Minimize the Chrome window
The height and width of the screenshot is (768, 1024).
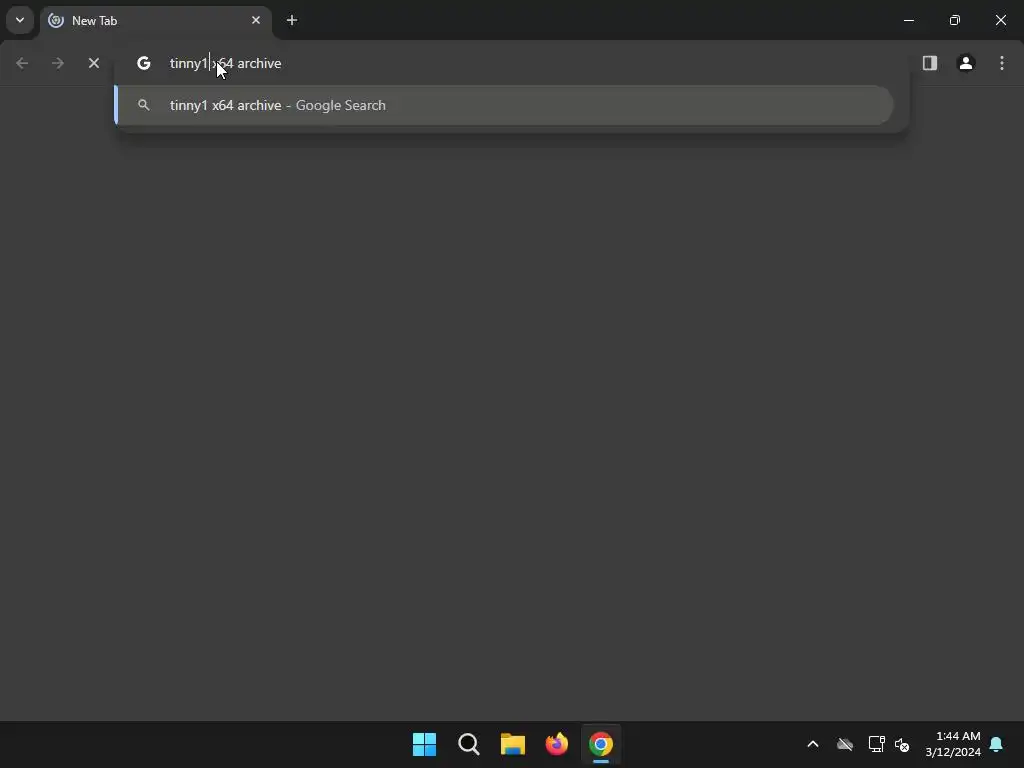[908, 20]
